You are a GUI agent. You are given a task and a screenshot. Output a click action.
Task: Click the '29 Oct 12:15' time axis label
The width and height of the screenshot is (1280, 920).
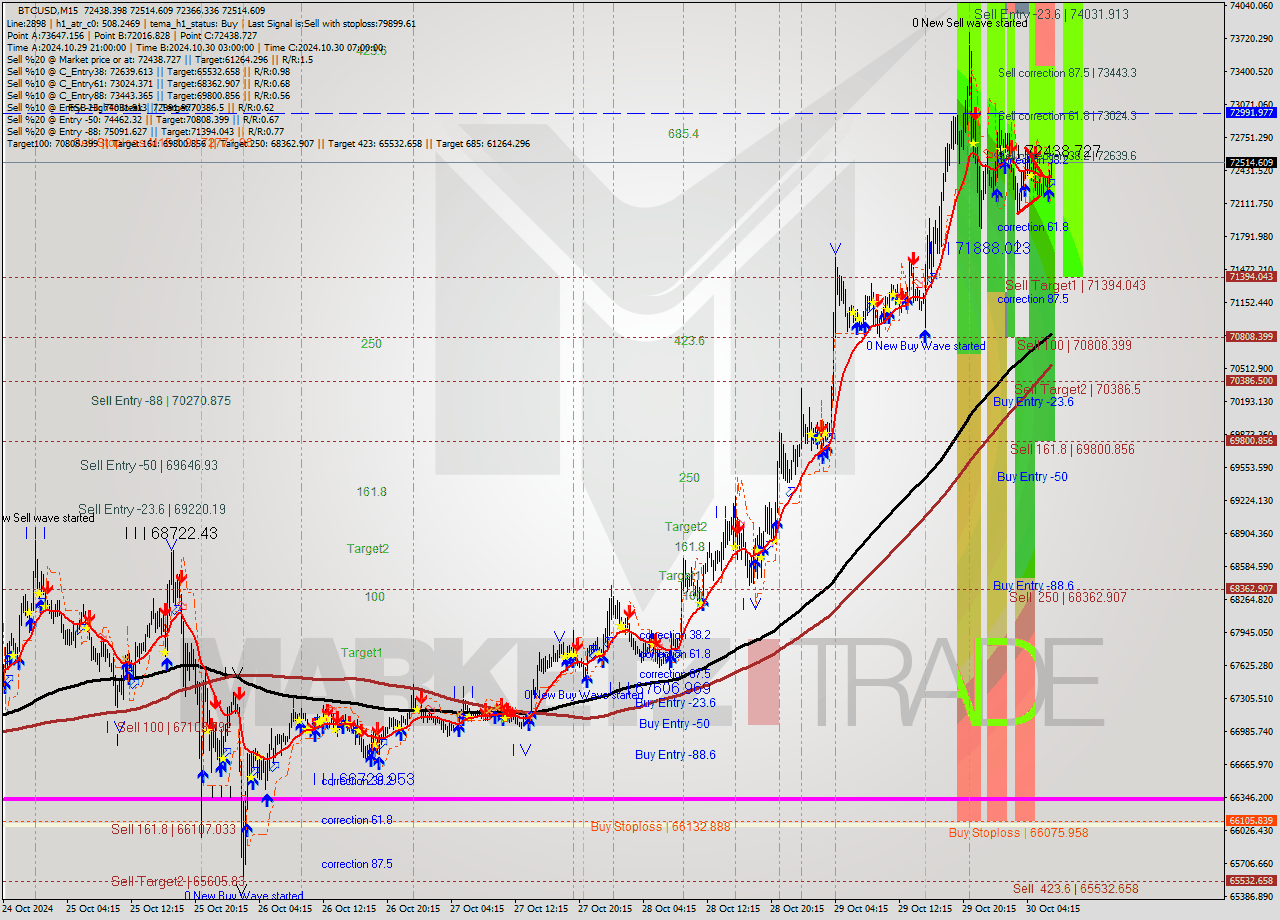coord(925,909)
